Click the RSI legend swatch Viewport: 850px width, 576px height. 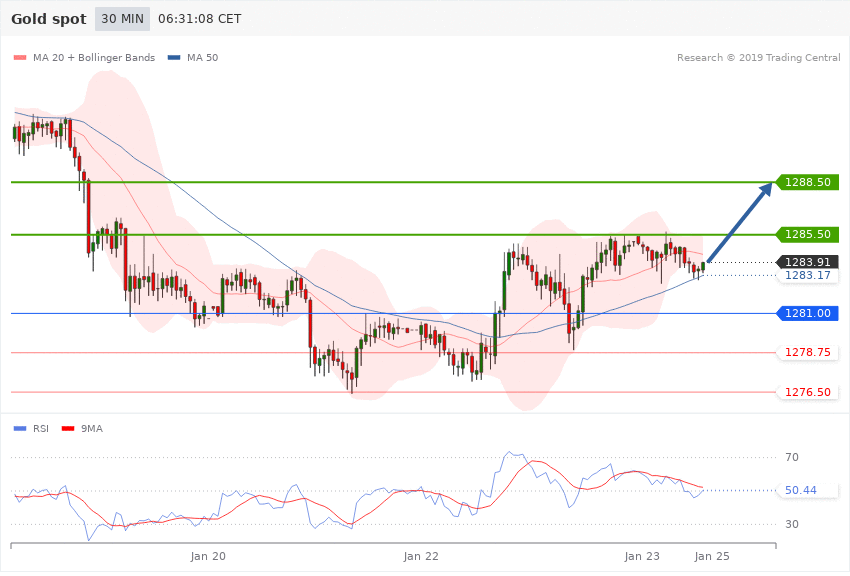20,429
